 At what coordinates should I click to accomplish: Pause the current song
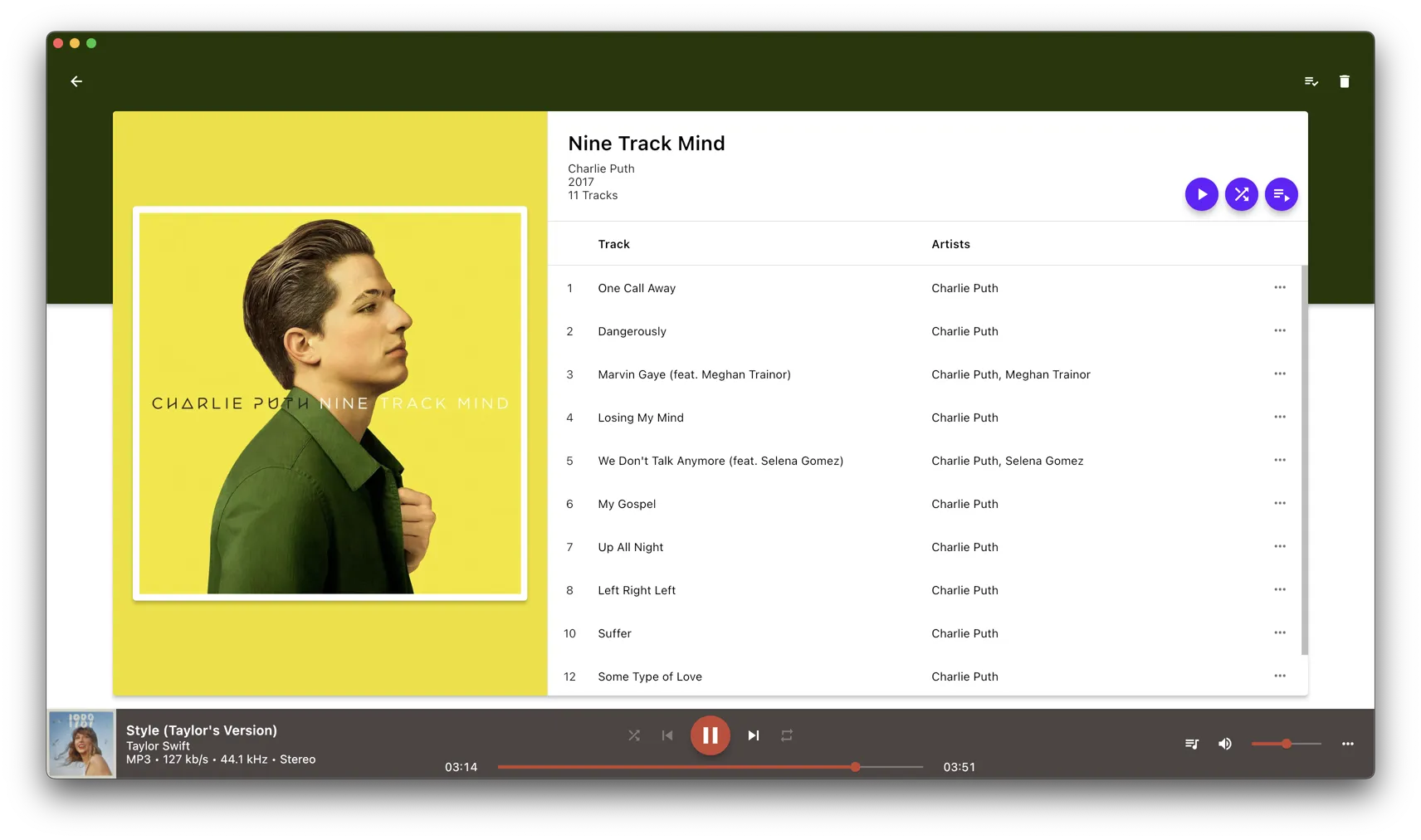(x=710, y=735)
